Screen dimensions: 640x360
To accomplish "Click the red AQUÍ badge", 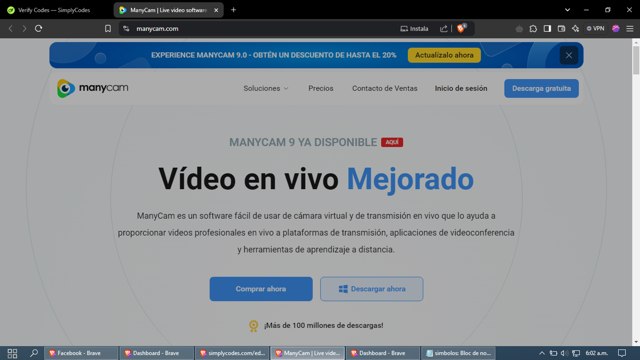I will [x=392, y=142].
